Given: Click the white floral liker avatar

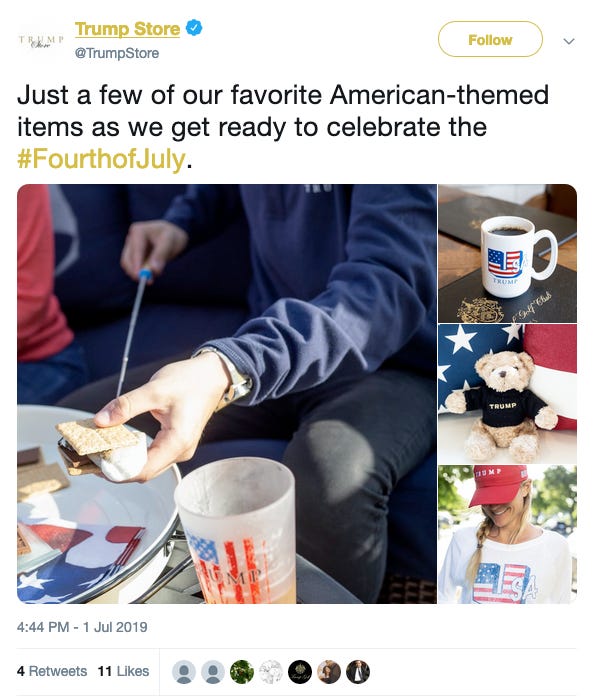Looking at the screenshot, I should coord(271,672).
